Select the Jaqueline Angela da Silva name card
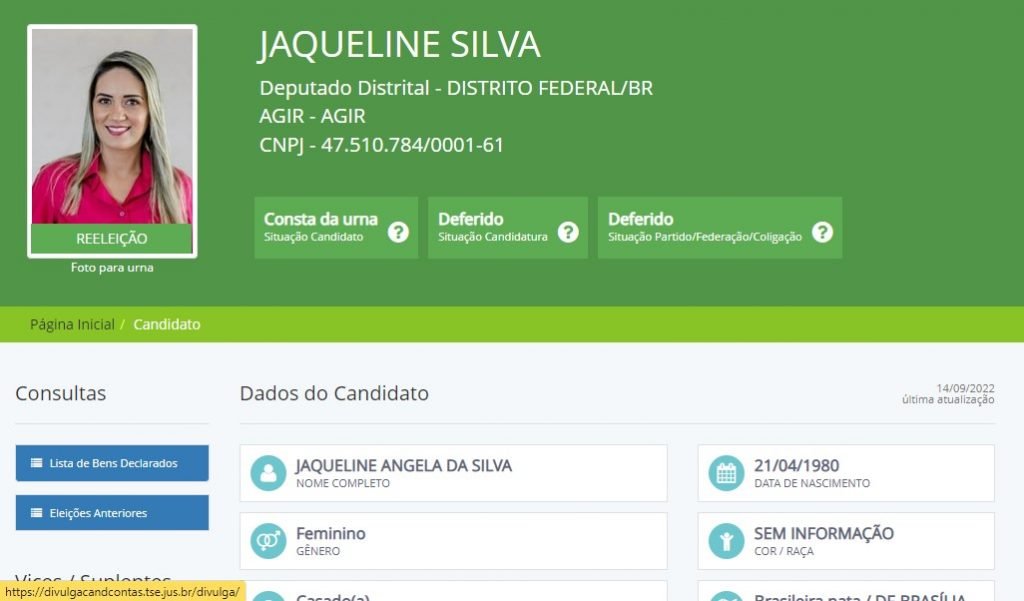Image resolution: width=1024 pixels, height=601 pixels. click(454, 474)
